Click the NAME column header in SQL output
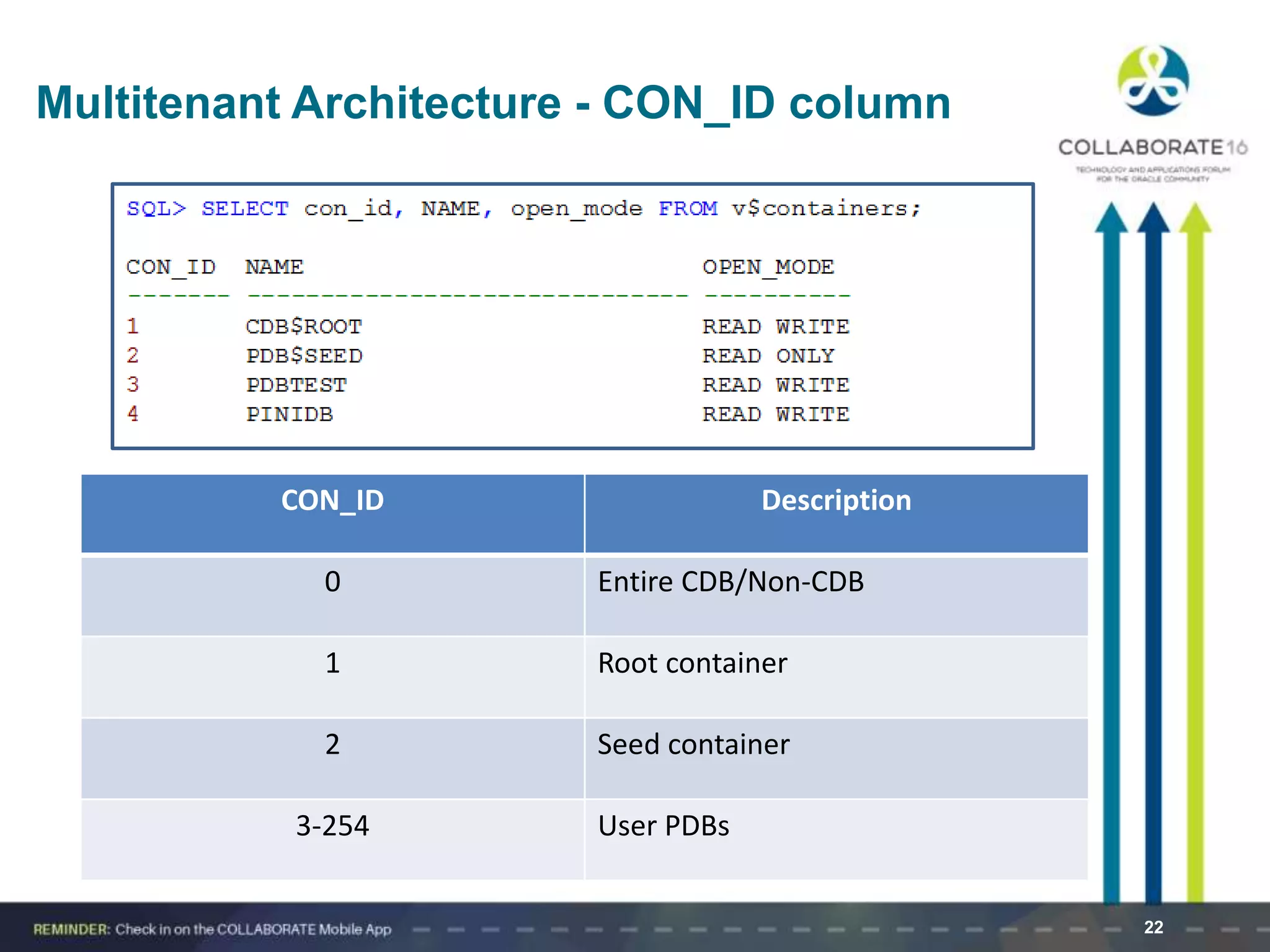 274,267
